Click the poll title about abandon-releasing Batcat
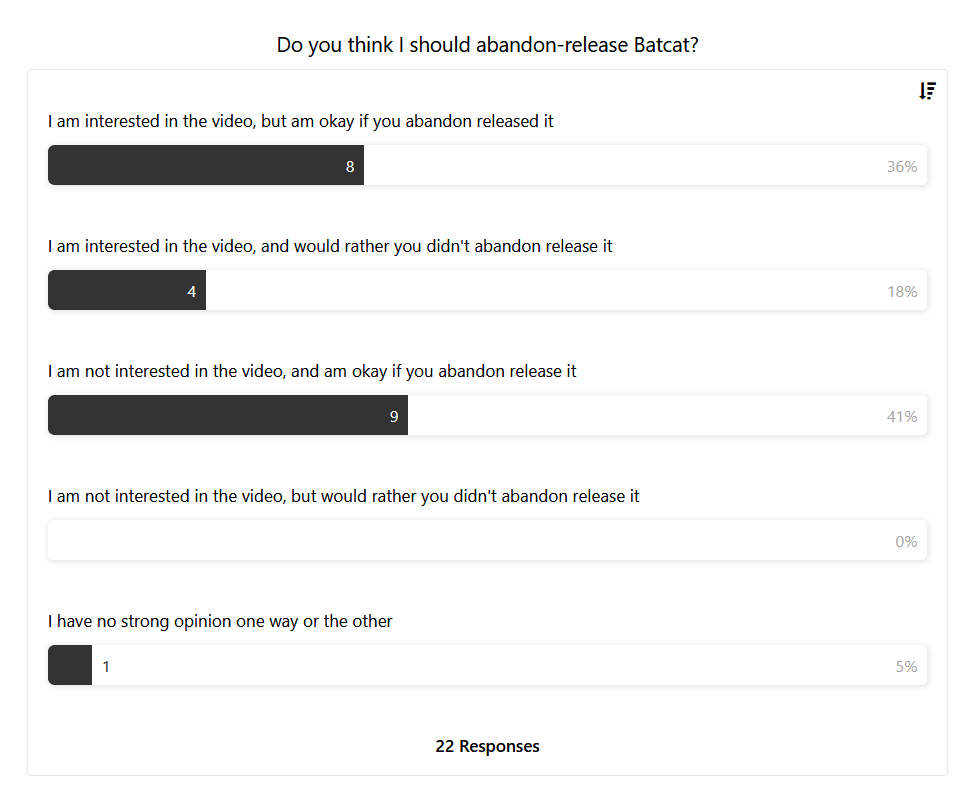Image resolution: width=966 pixels, height=796 pixels. pyautogui.click(x=487, y=45)
